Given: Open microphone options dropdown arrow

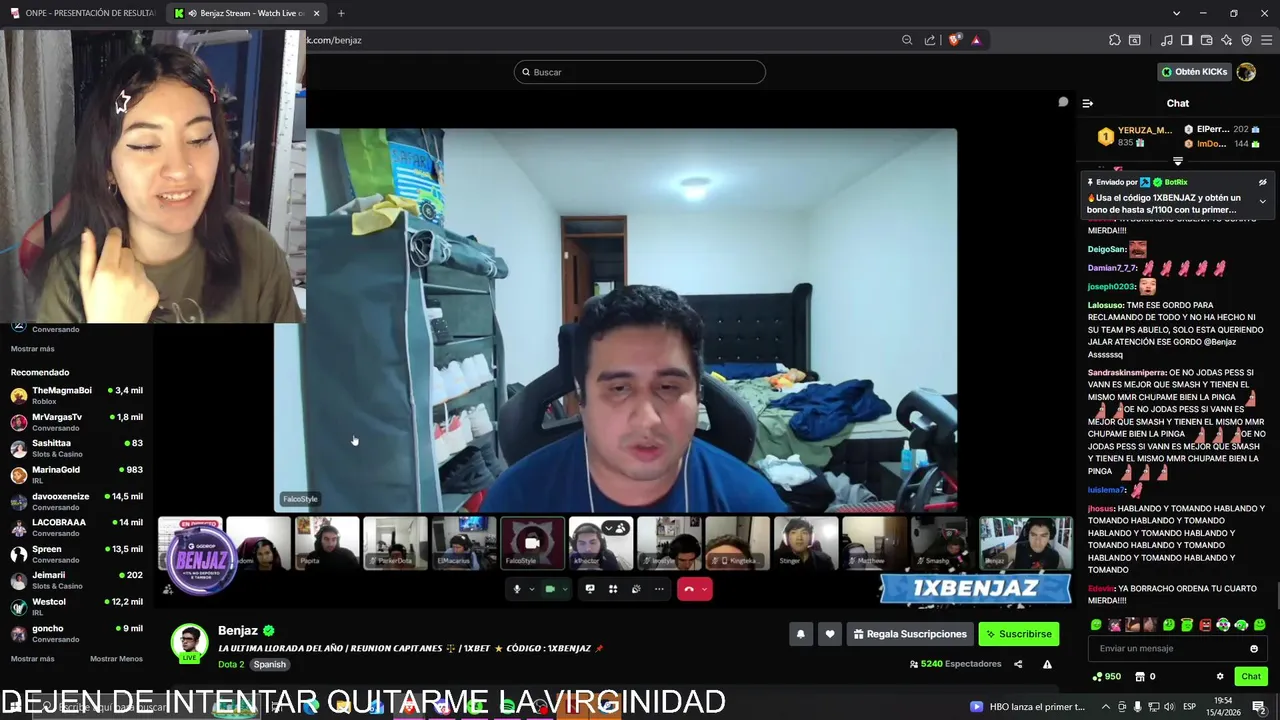Looking at the screenshot, I should pyautogui.click(x=531, y=589).
